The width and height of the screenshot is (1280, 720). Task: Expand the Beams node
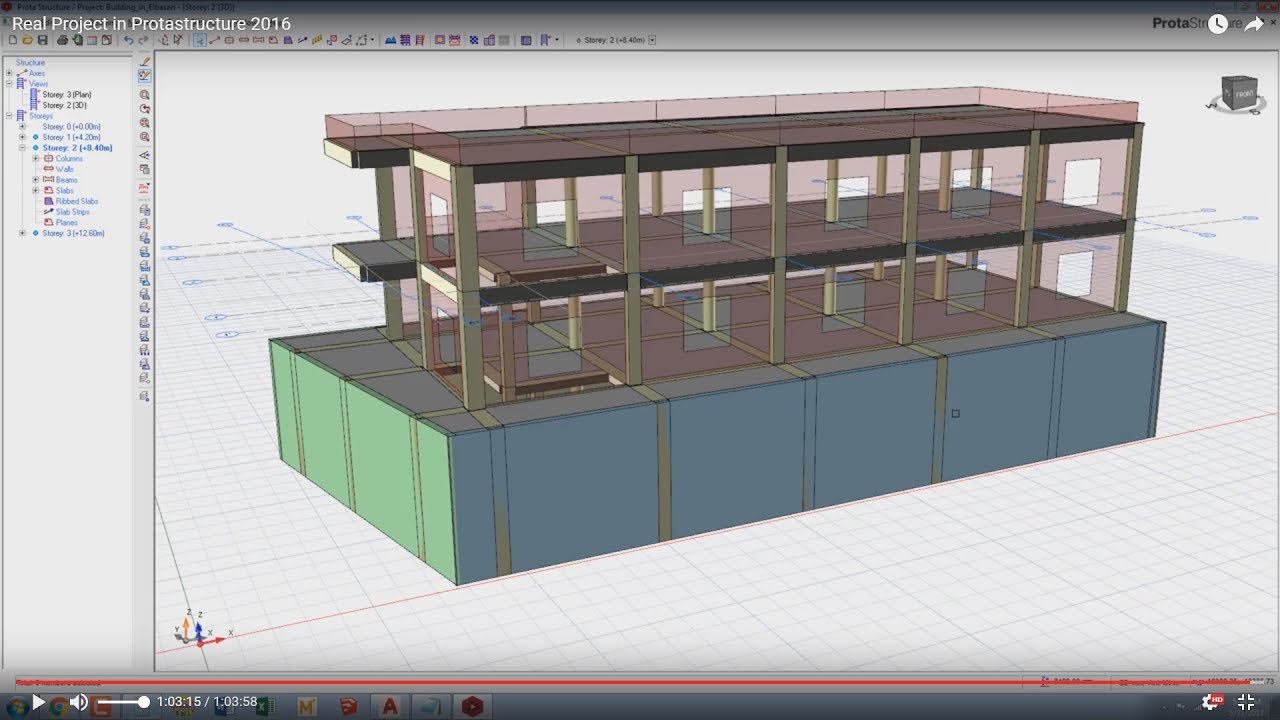click(x=36, y=180)
